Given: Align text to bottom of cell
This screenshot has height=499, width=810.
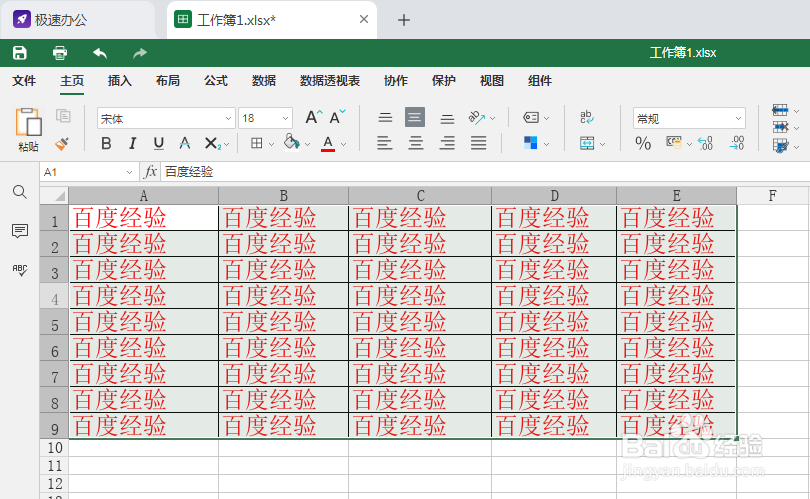Looking at the screenshot, I should tap(447, 119).
